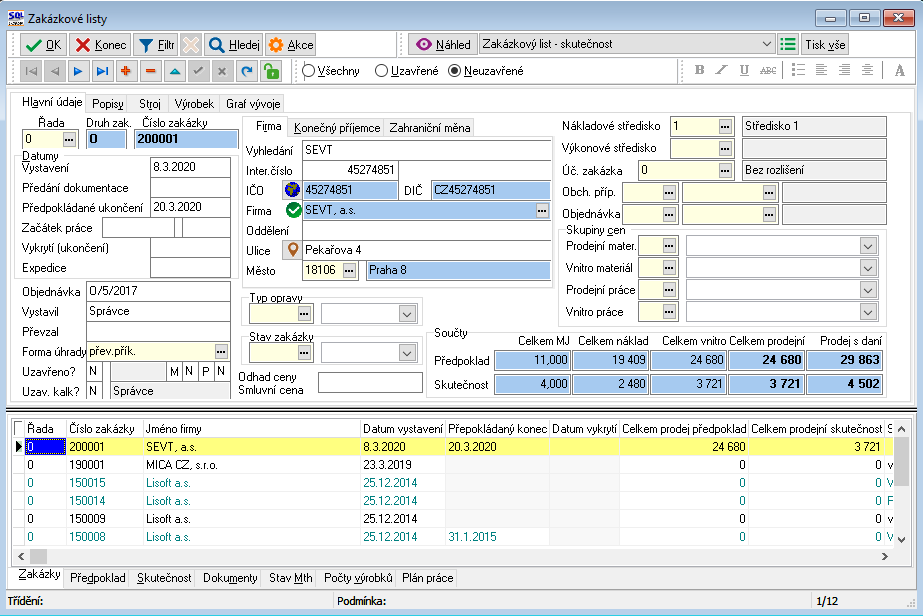Screen dimensions: 923x616
Task: Add a new record with plus icon
Action: click(126, 71)
